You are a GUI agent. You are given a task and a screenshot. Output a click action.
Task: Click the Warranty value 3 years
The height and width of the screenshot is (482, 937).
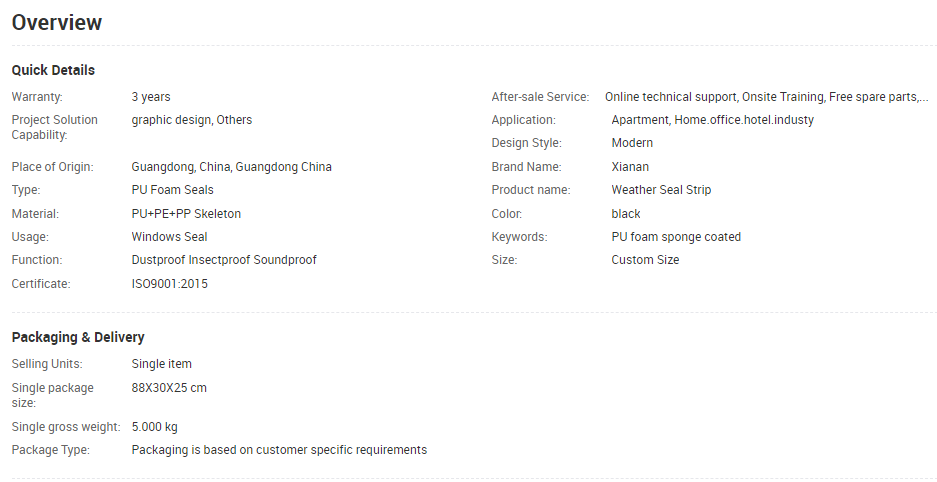[151, 97]
